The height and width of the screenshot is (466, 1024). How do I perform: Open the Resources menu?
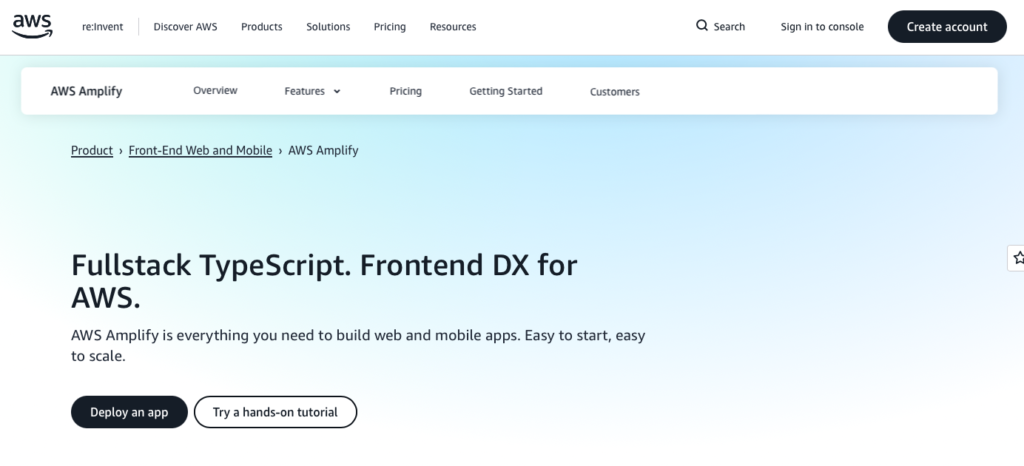453,27
